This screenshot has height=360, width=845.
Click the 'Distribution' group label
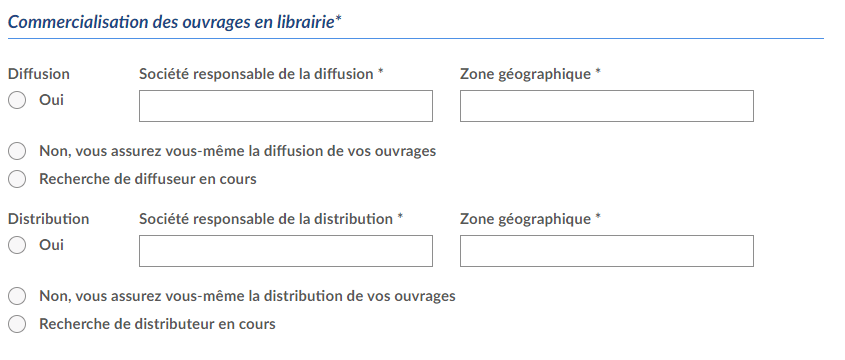pos(49,219)
